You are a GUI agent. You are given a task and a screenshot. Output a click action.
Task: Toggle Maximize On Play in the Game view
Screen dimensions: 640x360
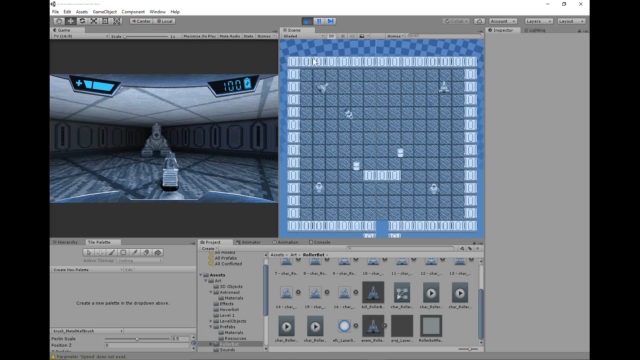point(199,36)
